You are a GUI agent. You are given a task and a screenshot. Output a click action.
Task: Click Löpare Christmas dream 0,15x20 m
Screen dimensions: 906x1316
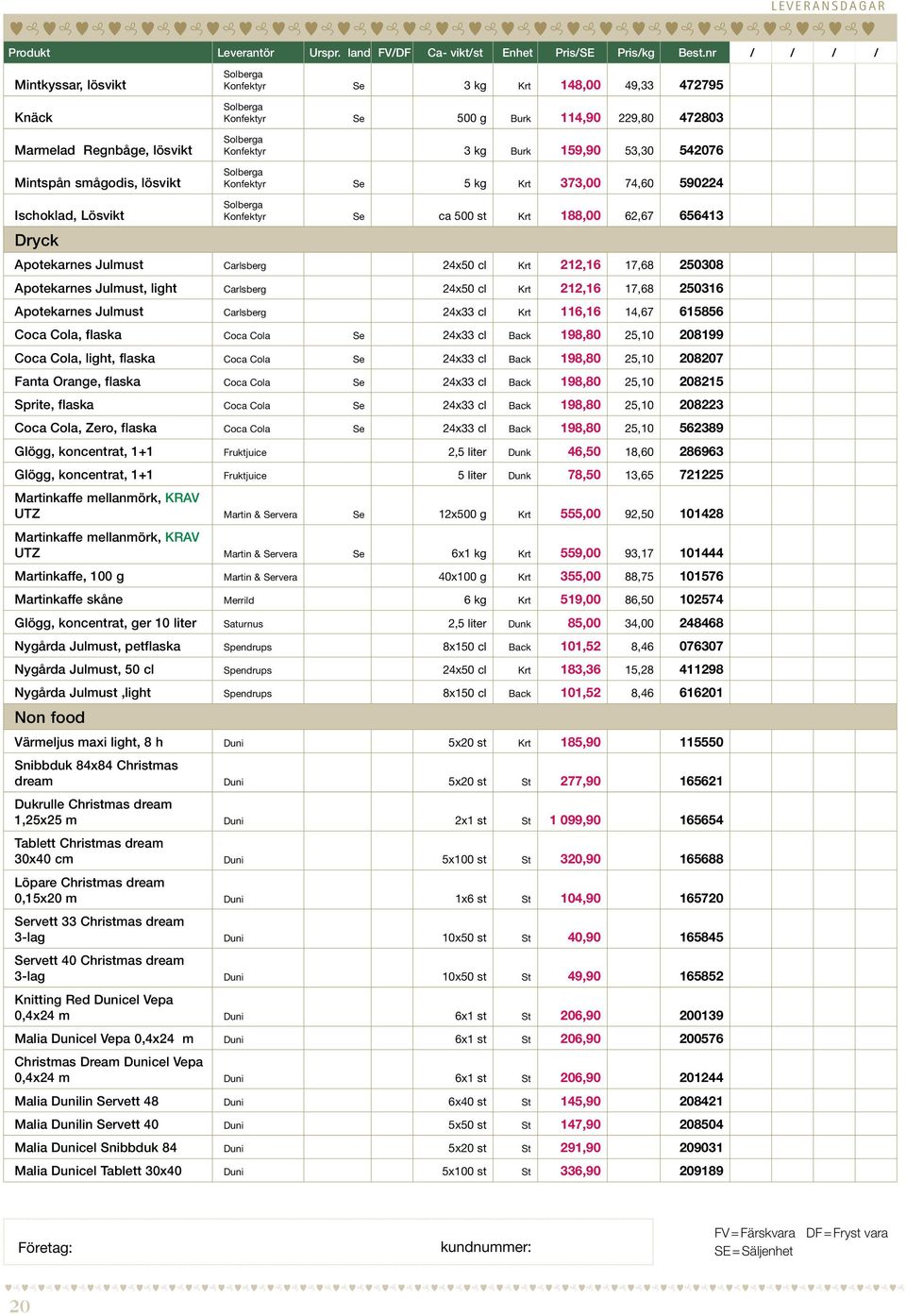pos(90,890)
